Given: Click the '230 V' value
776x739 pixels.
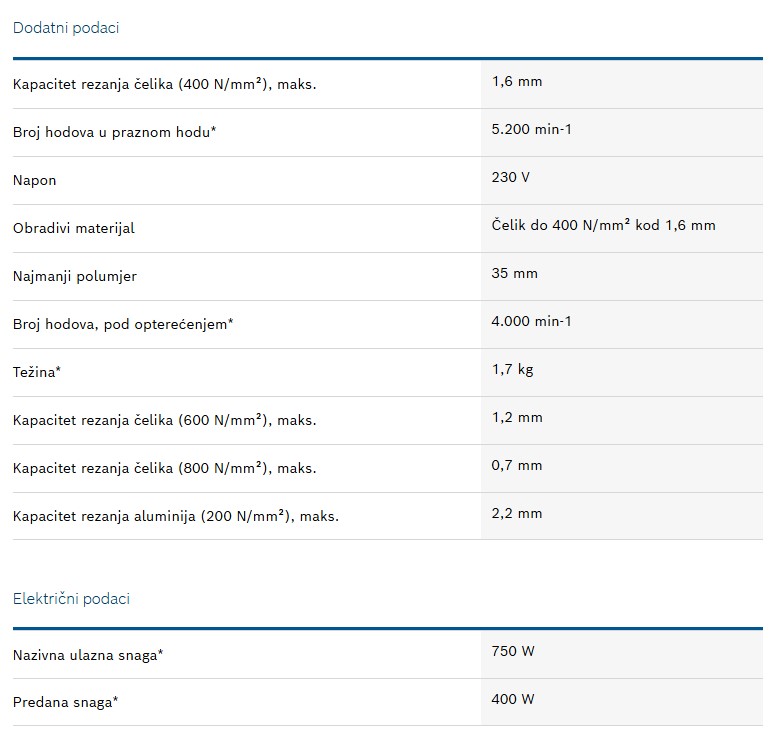Looking at the screenshot, I should tap(510, 177).
